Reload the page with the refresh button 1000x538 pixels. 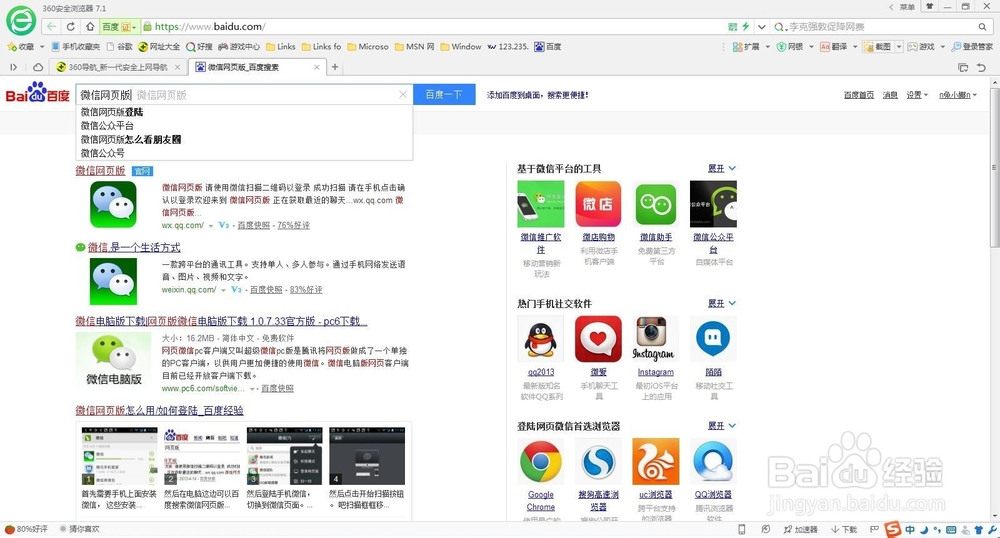click(71, 27)
